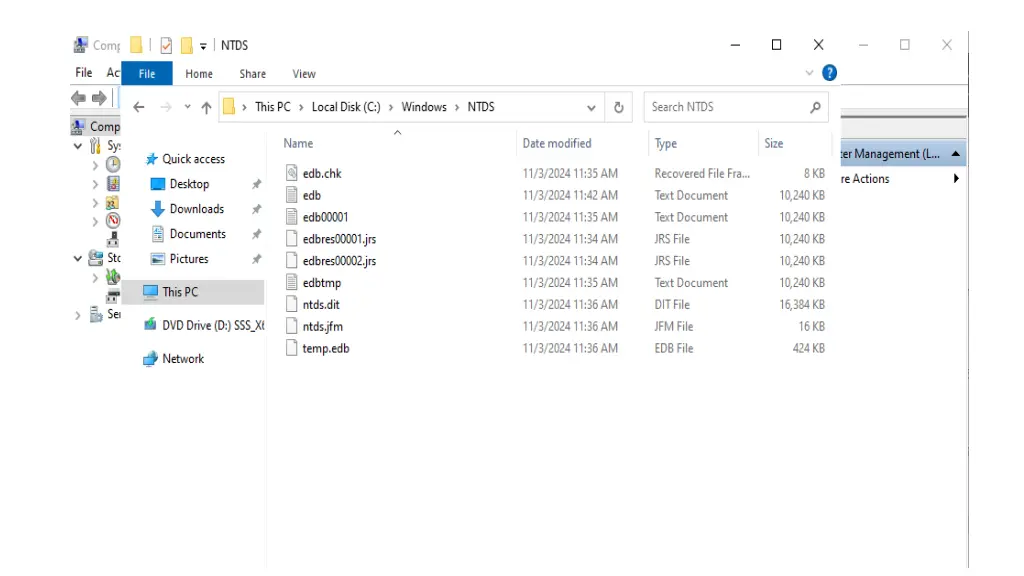Go up one folder level arrow
The width and height of the screenshot is (1024, 576).
point(206,107)
